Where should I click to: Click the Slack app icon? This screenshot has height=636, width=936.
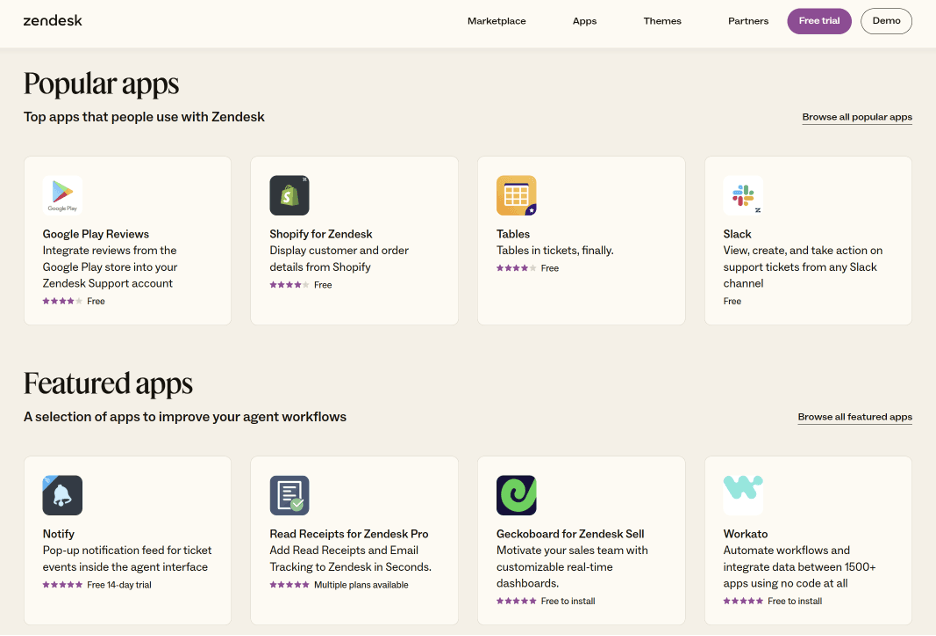point(743,195)
